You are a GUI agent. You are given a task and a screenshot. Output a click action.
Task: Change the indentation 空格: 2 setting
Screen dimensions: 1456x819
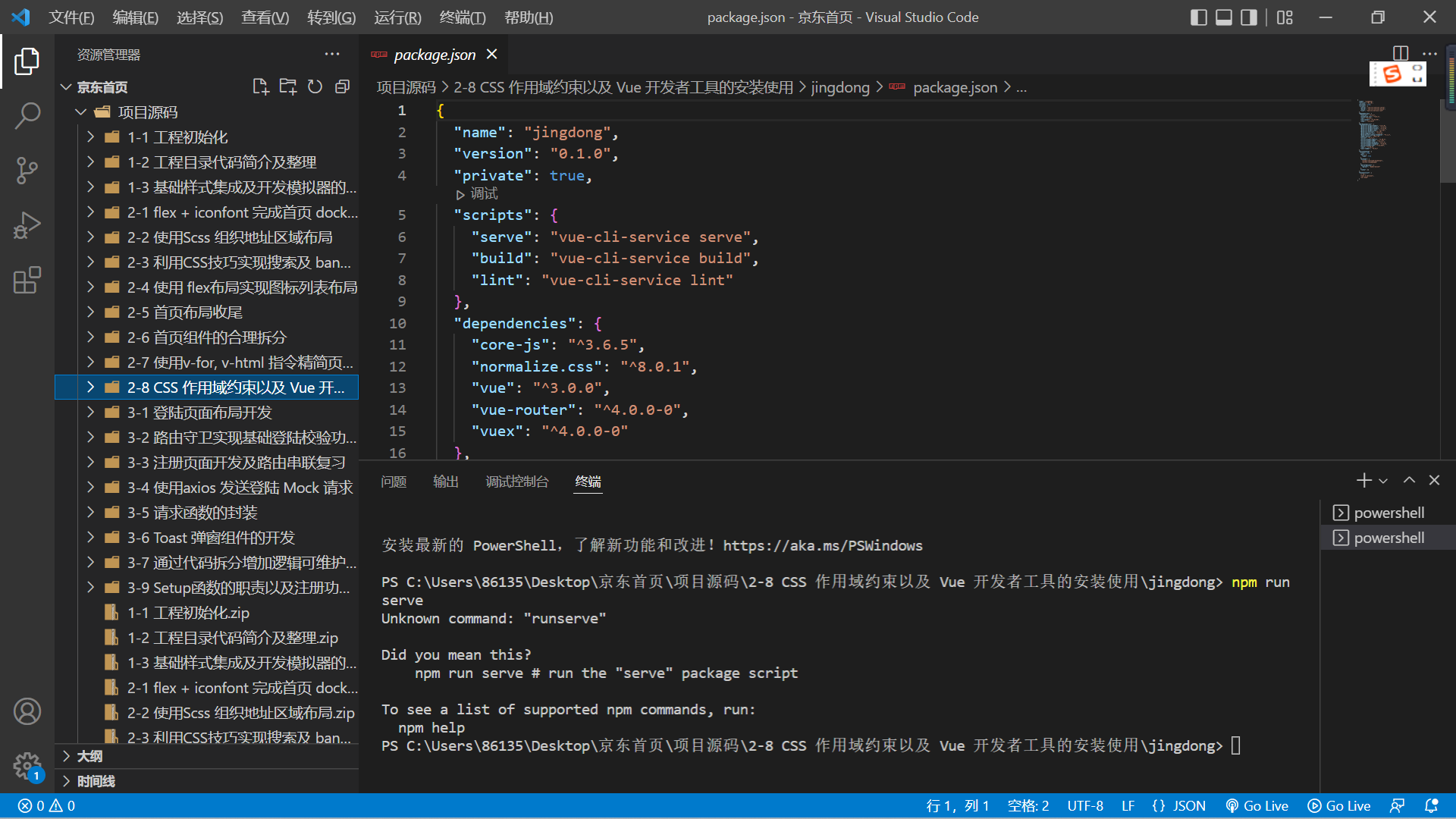coord(1028,806)
